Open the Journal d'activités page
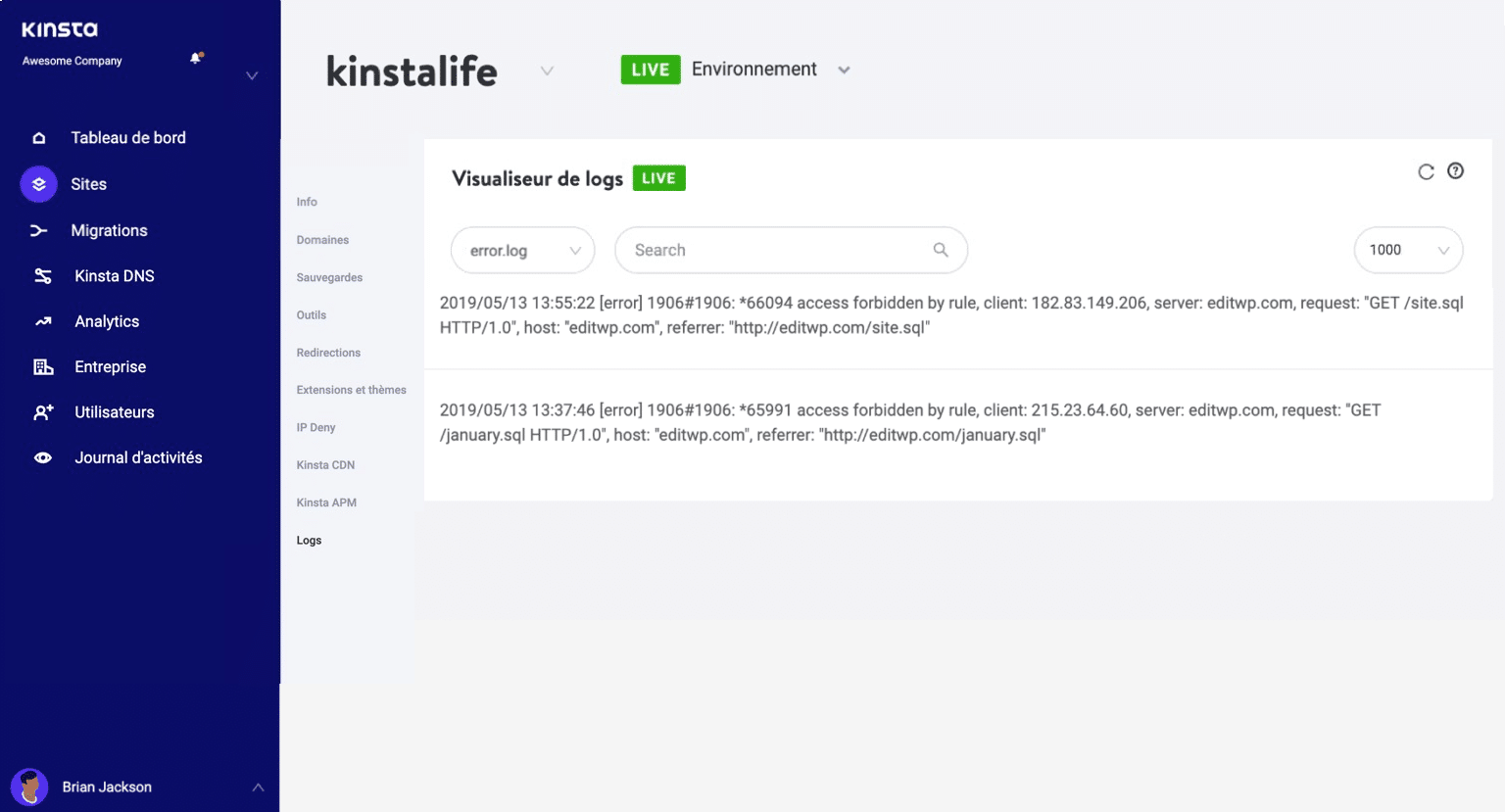1505x812 pixels. click(138, 457)
